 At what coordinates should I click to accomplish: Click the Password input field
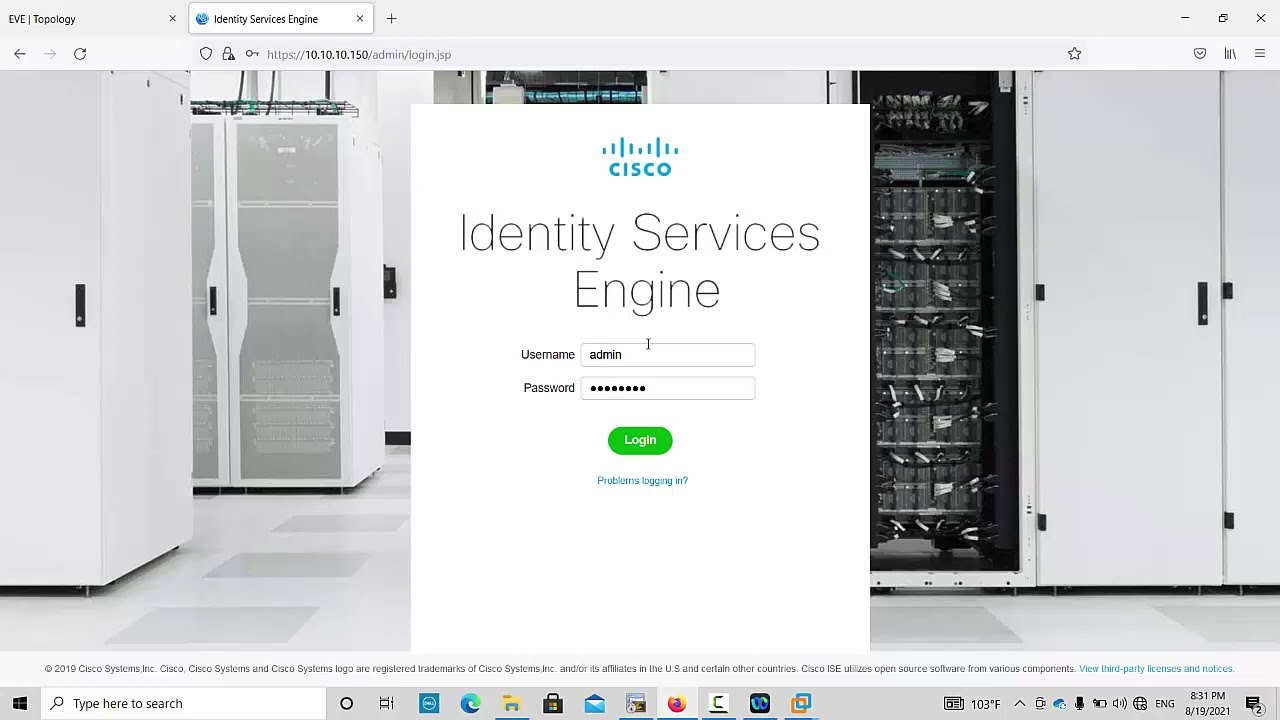(668, 388)
